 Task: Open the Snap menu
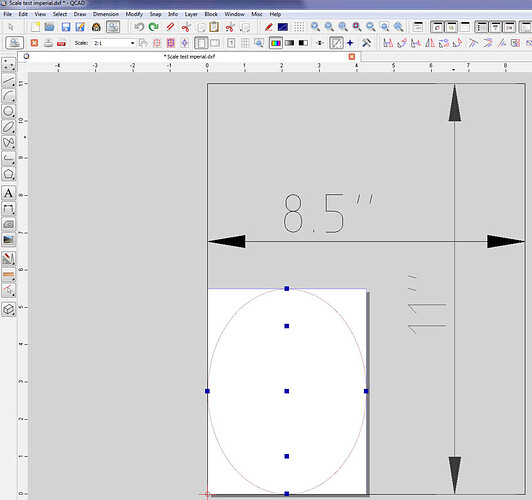(x=155, y=14)
